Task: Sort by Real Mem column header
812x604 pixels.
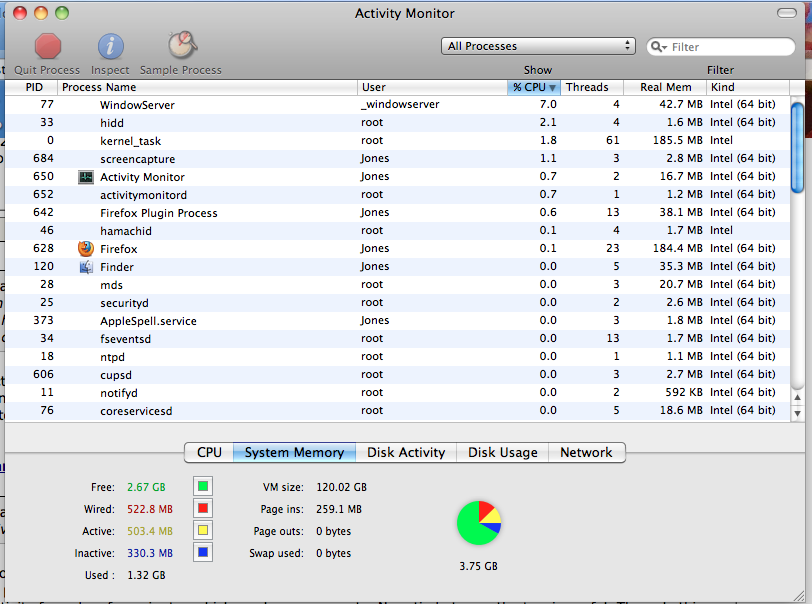Action: click(x=665, y=87)
